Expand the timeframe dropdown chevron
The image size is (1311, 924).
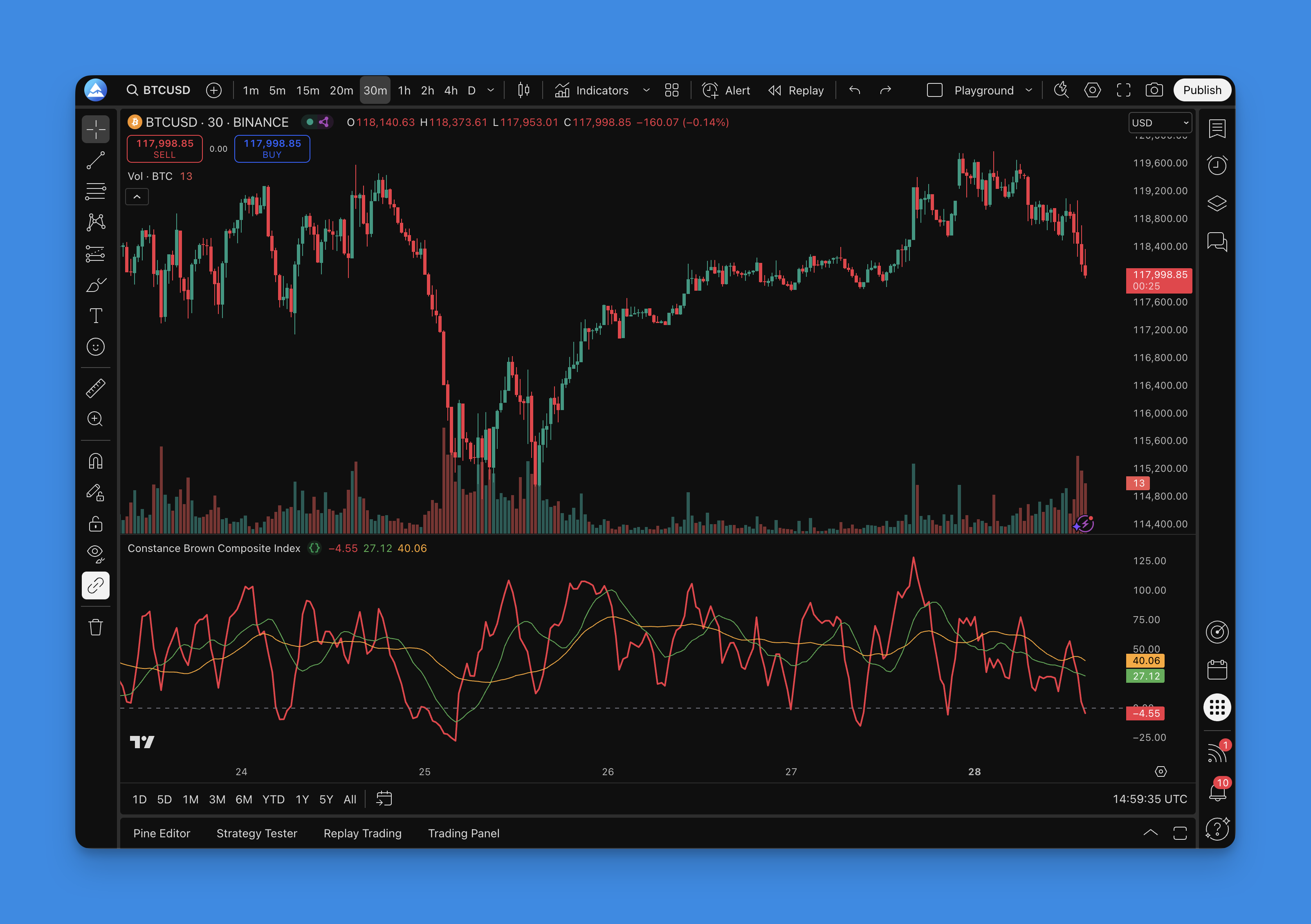(x=490, y=90)
